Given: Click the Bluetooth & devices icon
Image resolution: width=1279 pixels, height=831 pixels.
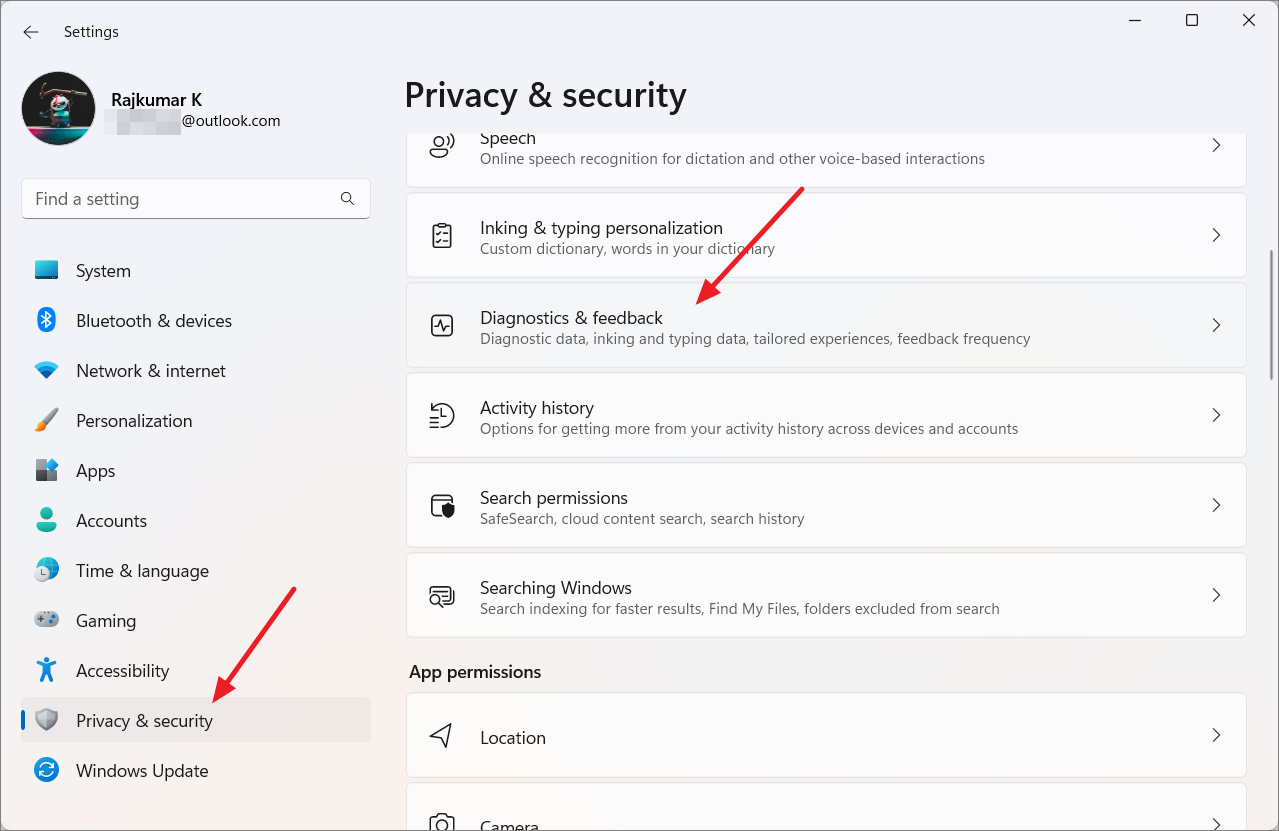Looking at the screenshot, I should point(47,320).
